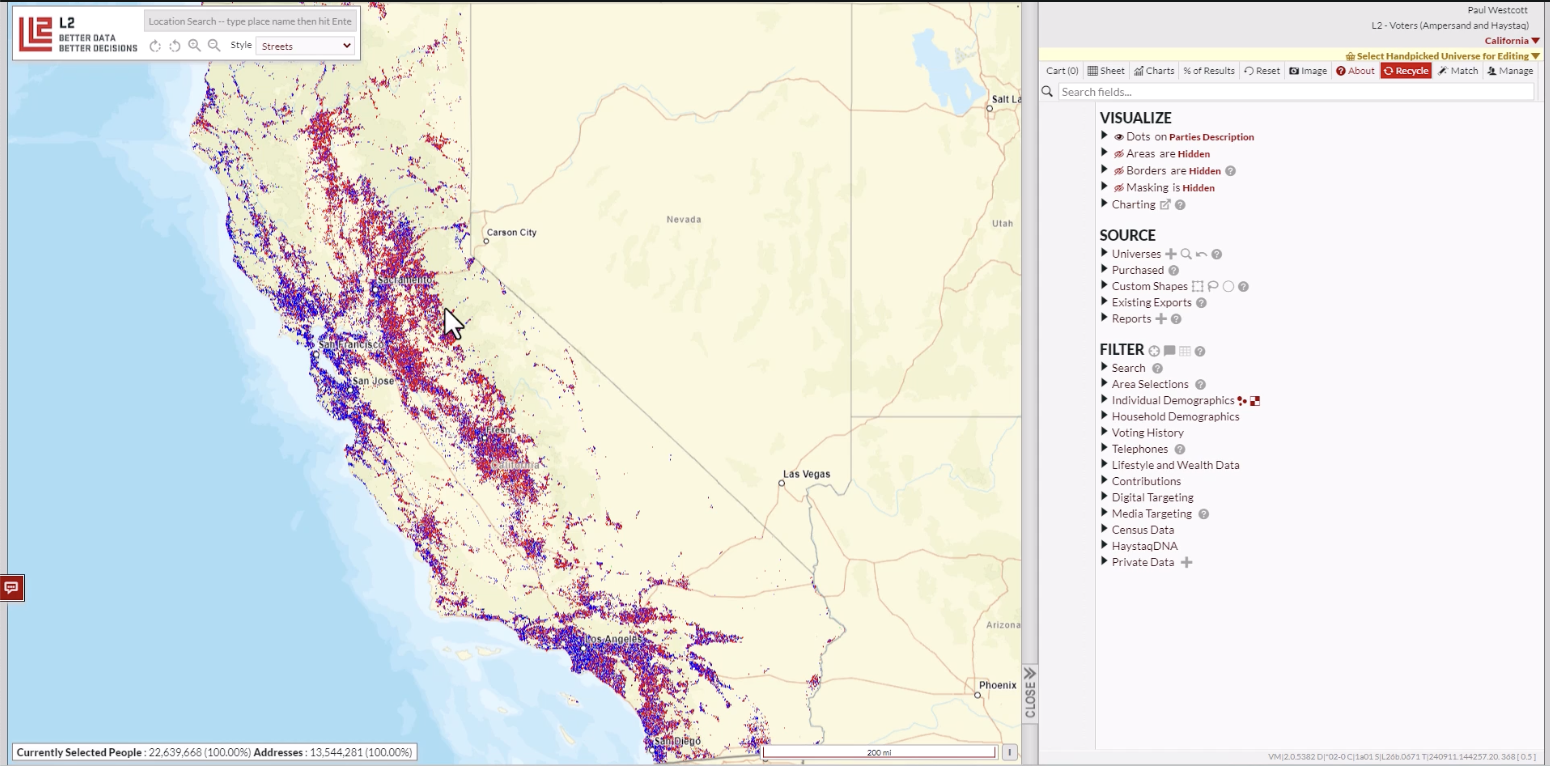The width and height of the screenshot is (1550, 766).
Task: Expand Lifestyle and Wealth Data
Action: point(1104,465)
